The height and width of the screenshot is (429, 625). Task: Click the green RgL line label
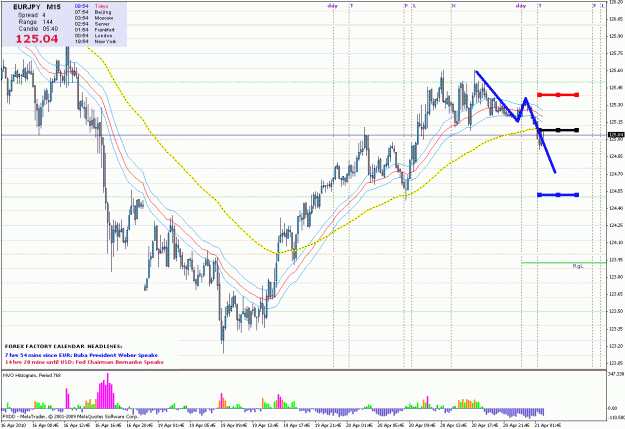pyautogui.click(x=578, y=266)
